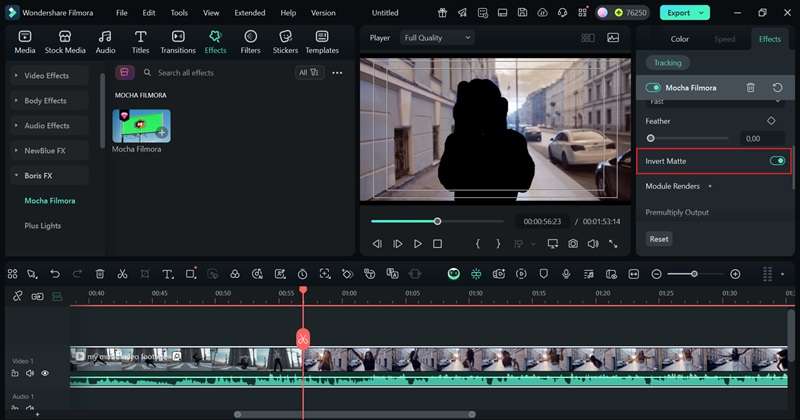
Task: Click the Feather keyframe diamond
Action: pyautogui.click(x=771, y=120)
